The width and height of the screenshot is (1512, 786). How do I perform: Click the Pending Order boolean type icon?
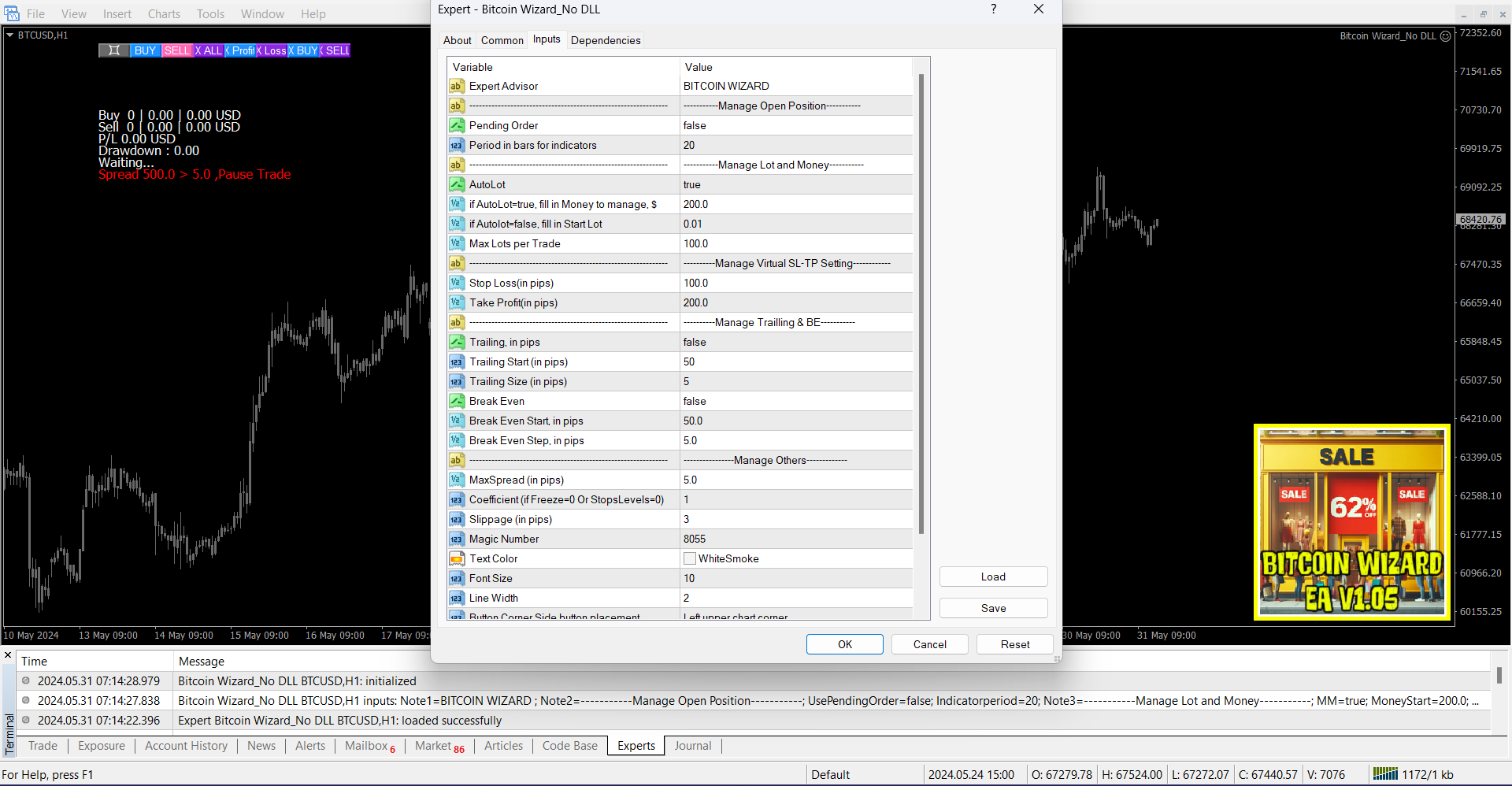click(x=457, y=125)
